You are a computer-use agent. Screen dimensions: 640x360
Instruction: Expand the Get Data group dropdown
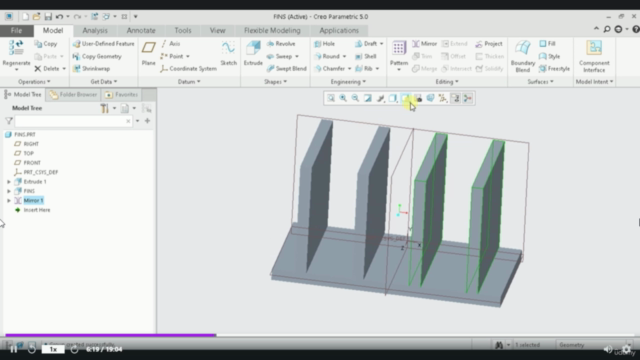coord(104,82)
